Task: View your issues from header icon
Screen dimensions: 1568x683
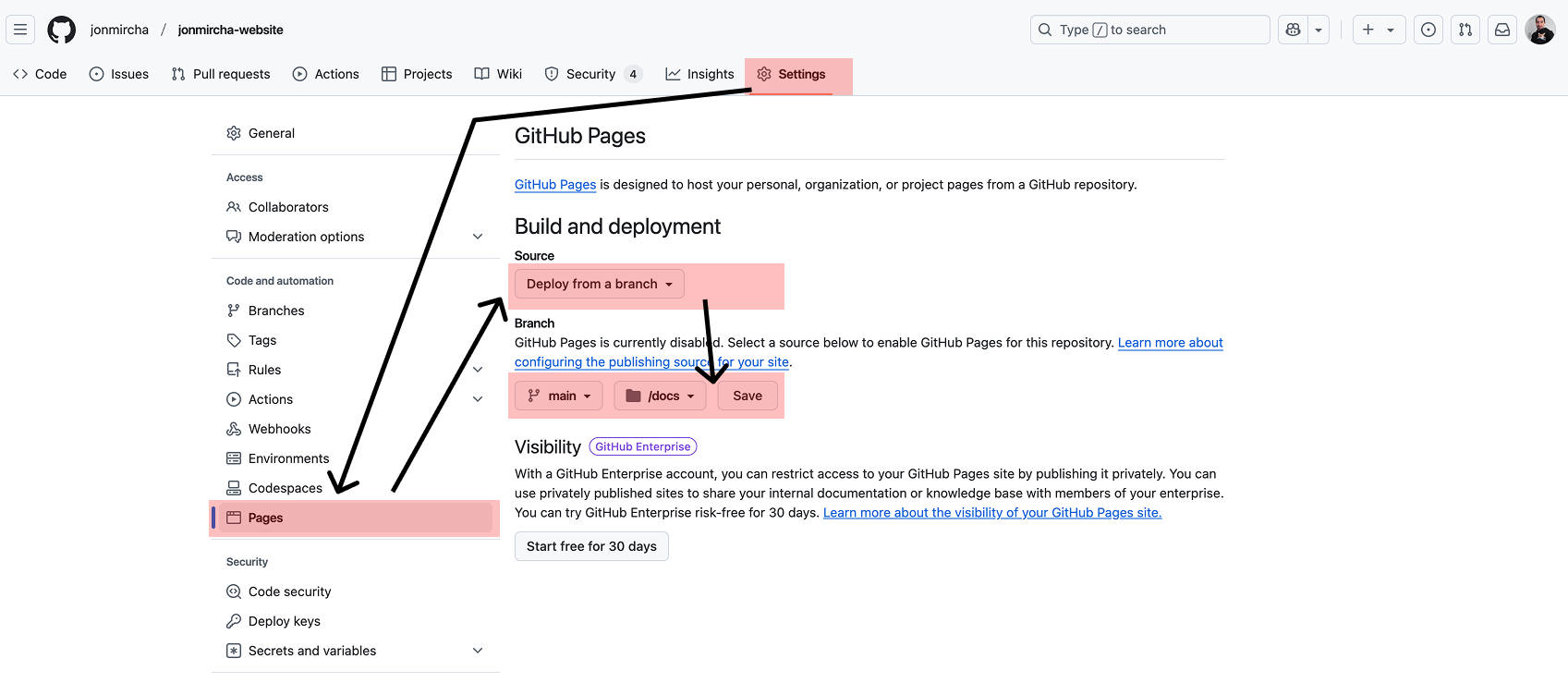Action: pyautogui.click(x=1428, y=30)
